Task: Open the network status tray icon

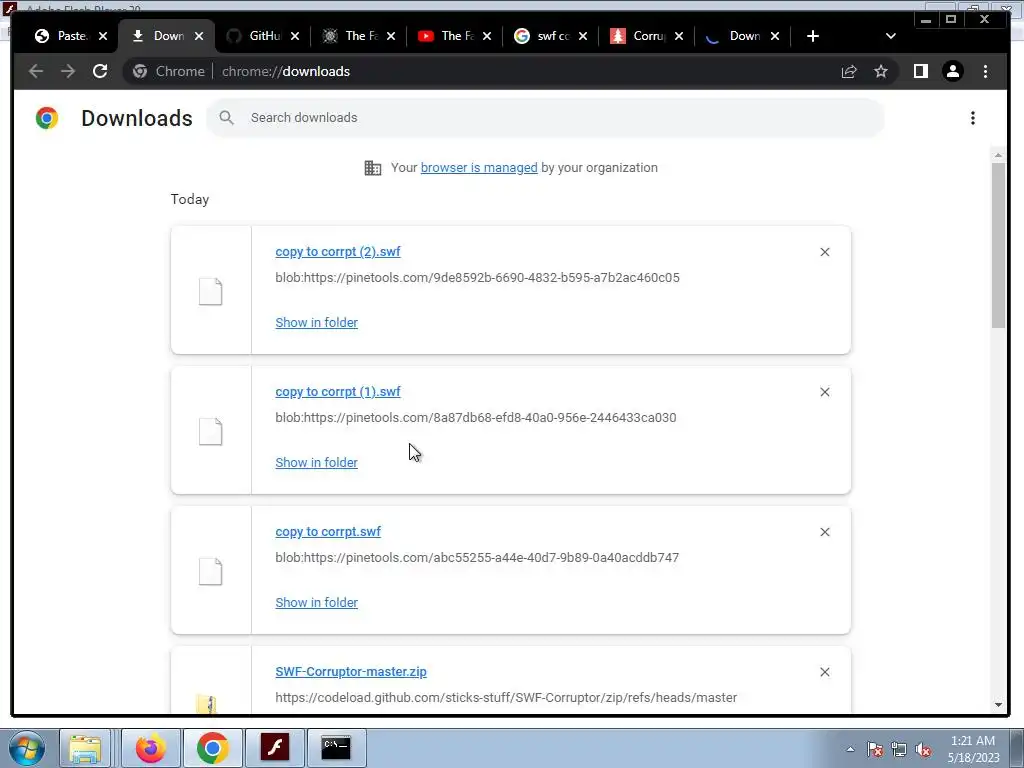Action: coord(899,750)
